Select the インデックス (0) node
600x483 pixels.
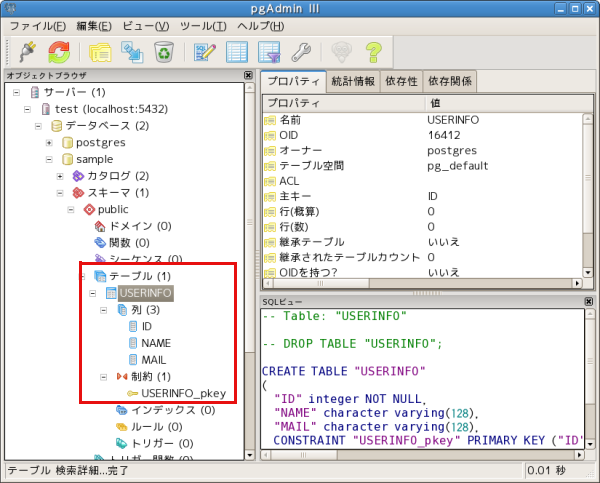(x=173, y=410)
